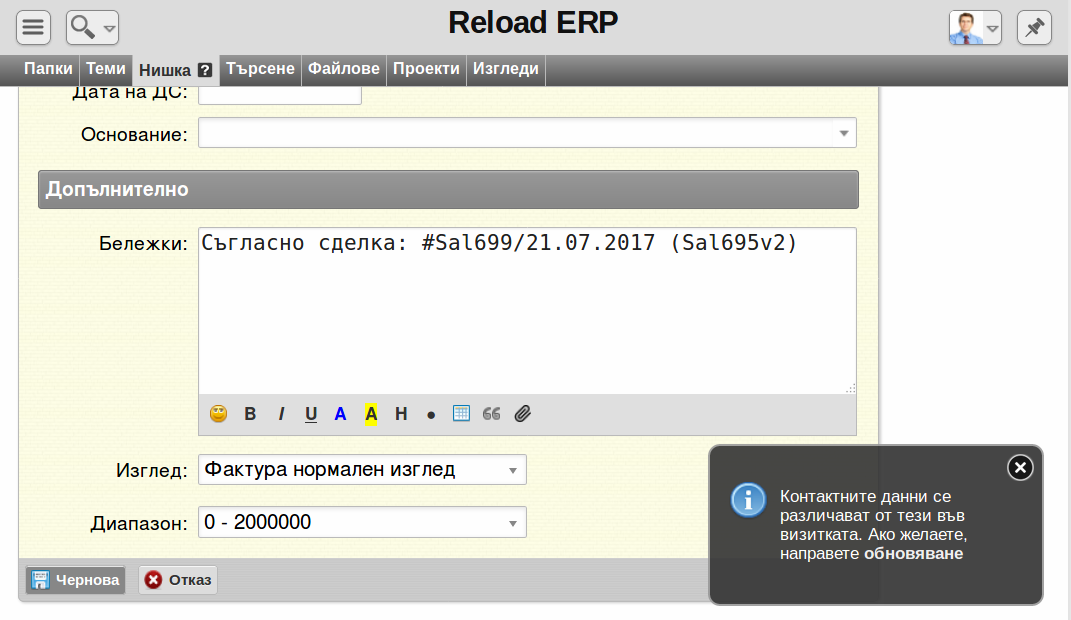The image size is (1071, 620).
Task: Save as draft with Чернова button
Action: pos(76,580)
